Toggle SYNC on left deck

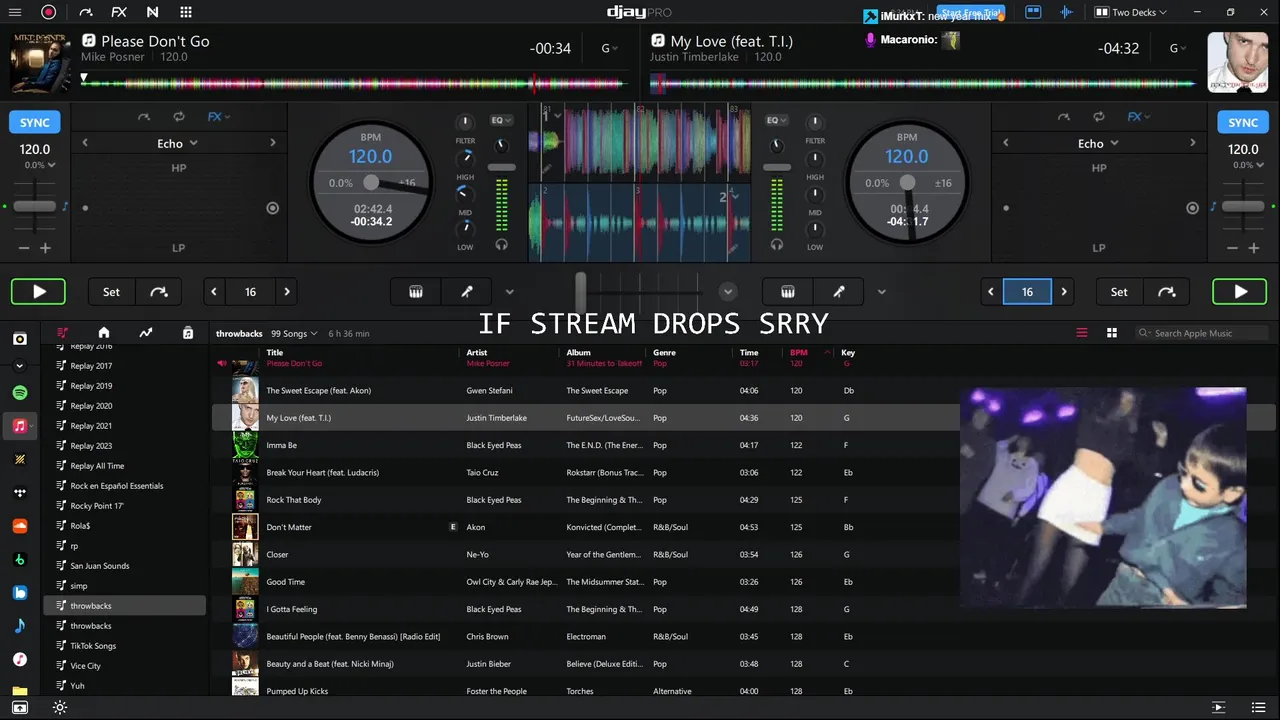[35, 122]
